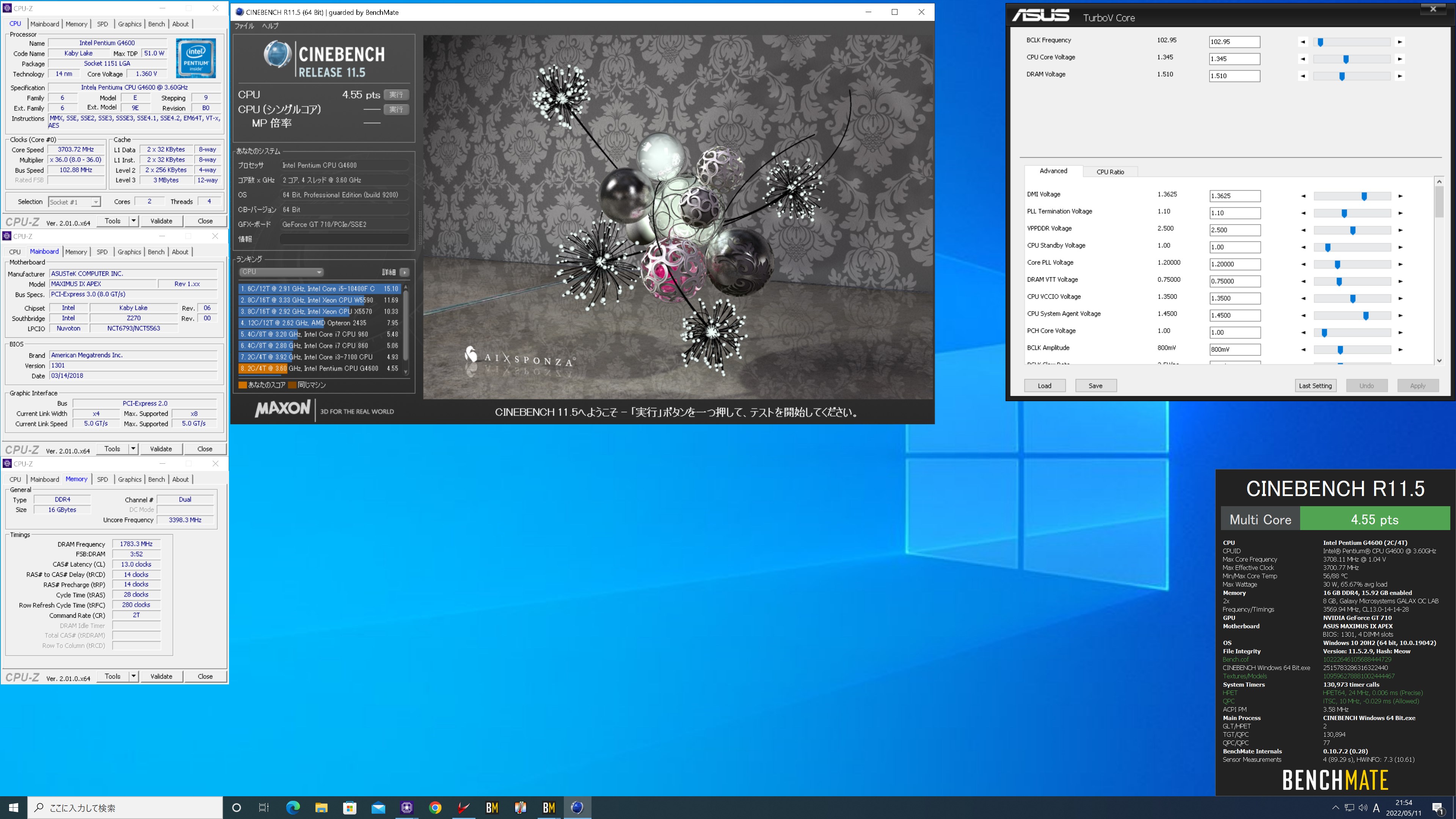Select ranking row AMD Opteron 2435
1456x819 pixels.
coord(319,323)
